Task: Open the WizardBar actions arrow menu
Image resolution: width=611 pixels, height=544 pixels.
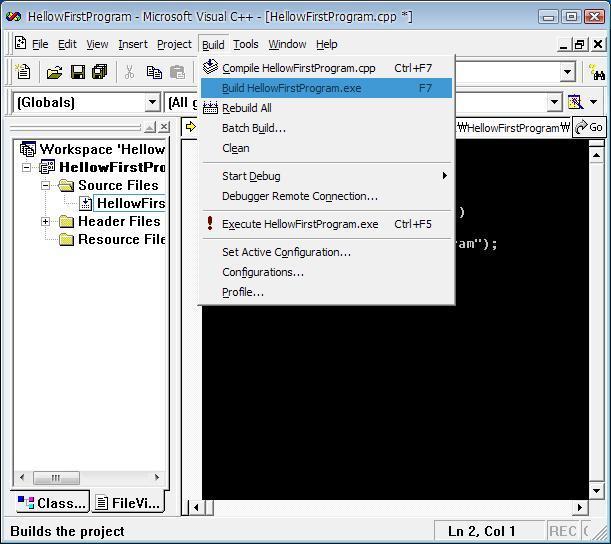Action: coord(593,102)
